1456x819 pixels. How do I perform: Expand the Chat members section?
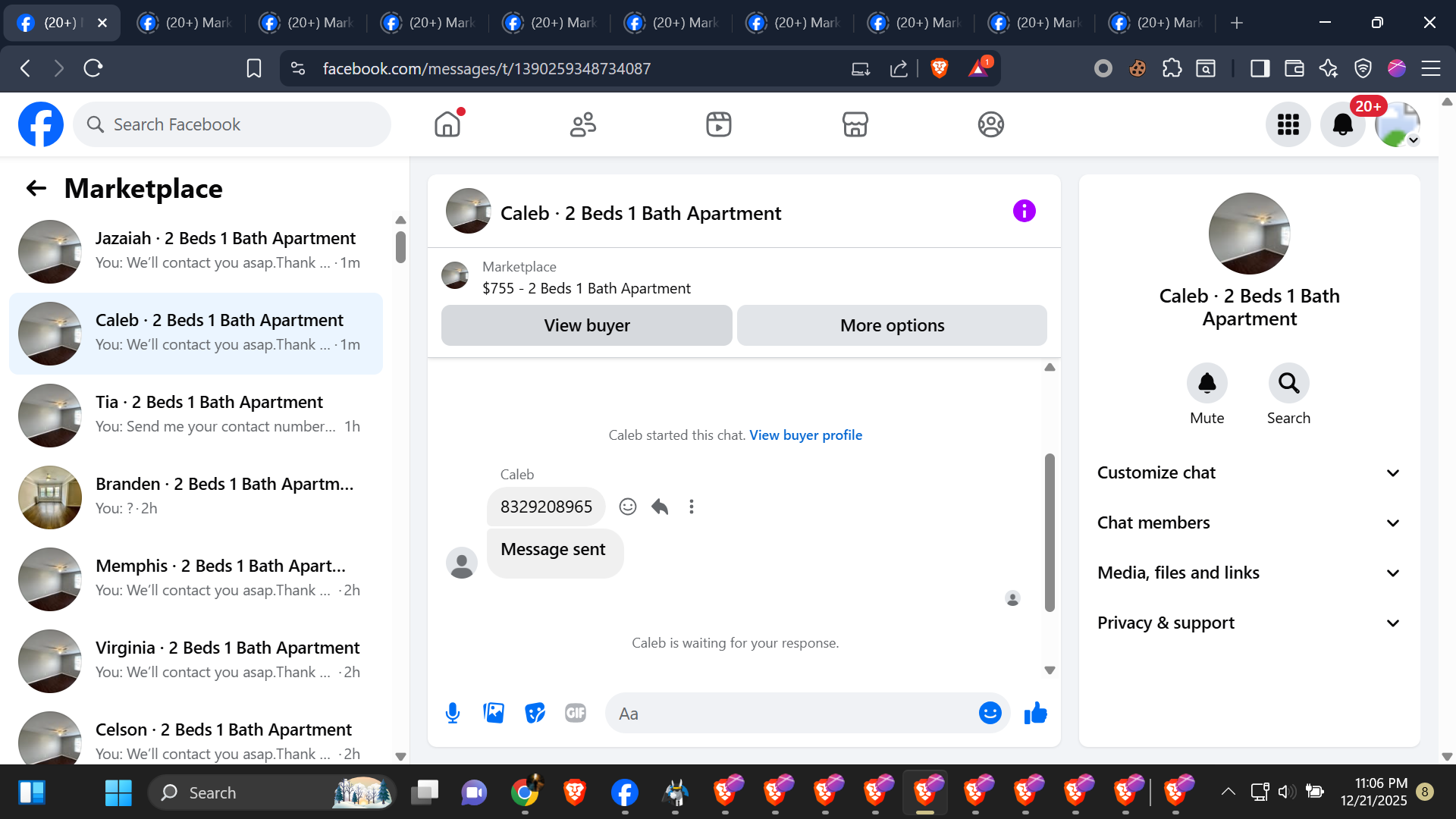(x=1249, y=522)
